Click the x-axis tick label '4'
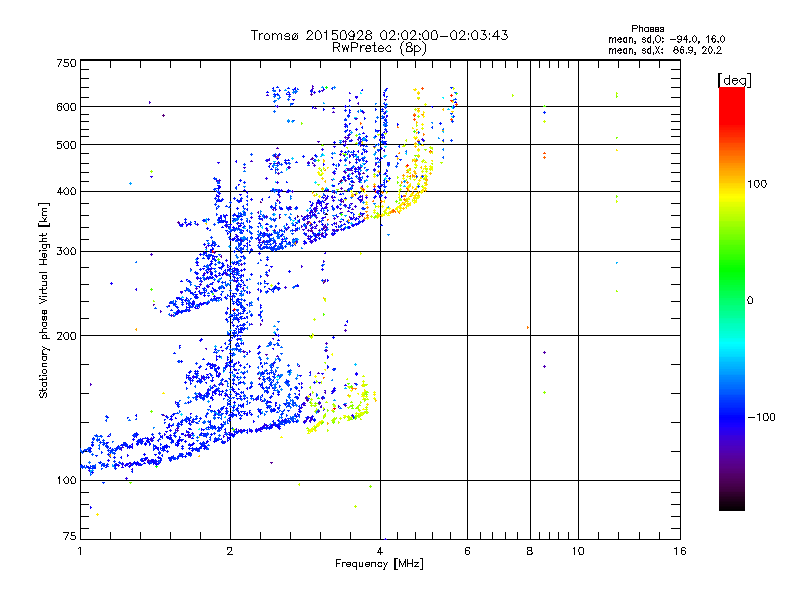Viewport: 800px width, 600px height. click(x=380, y=551)
